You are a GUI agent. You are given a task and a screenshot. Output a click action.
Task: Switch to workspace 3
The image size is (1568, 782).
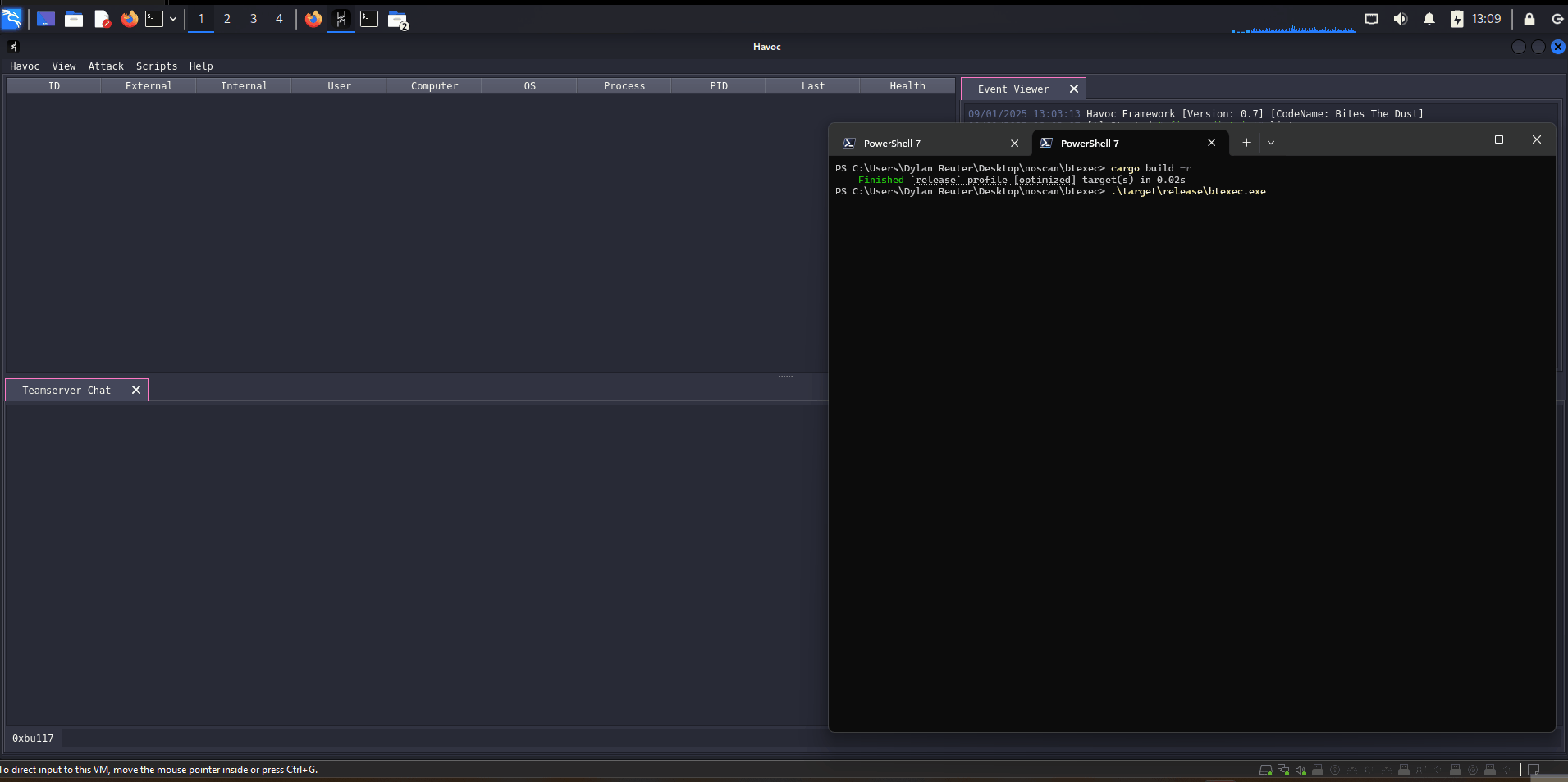coord(254,19)
